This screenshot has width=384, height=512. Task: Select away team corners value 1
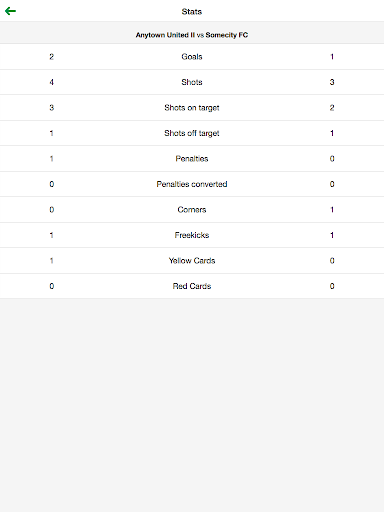pyautogui.click(x=332, y=210)
